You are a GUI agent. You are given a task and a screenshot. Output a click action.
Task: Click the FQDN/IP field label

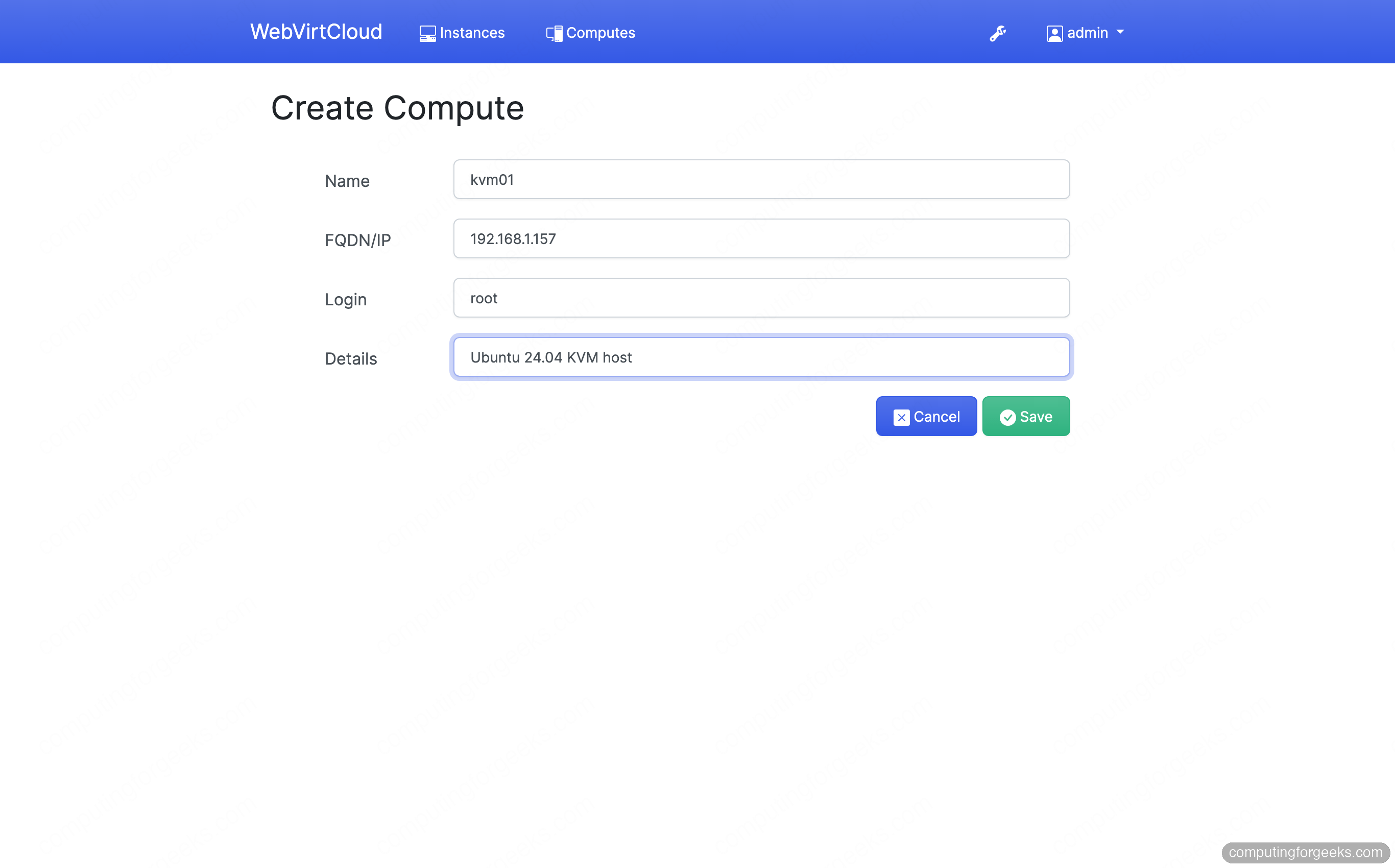tap(357, 240)
